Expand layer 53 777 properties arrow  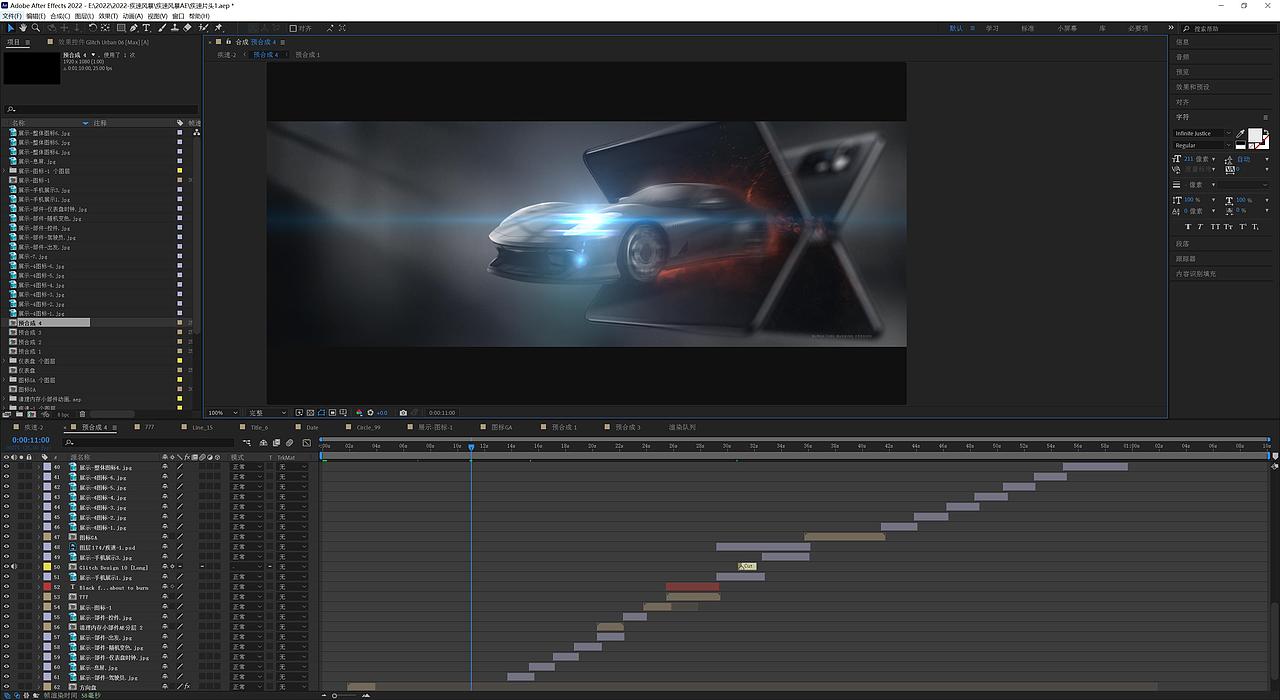[x=38, y=597]
